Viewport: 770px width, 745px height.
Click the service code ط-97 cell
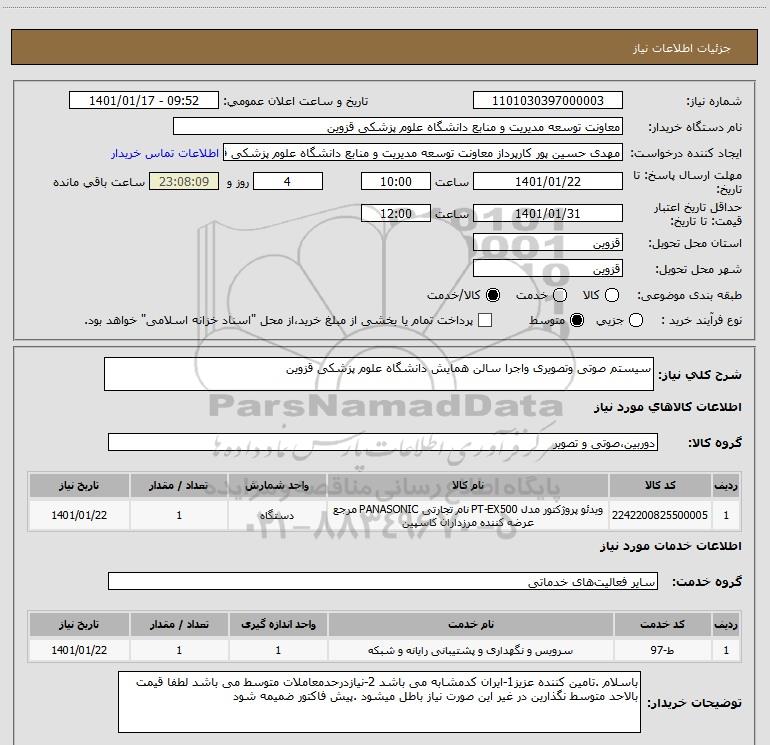[662, 650]
